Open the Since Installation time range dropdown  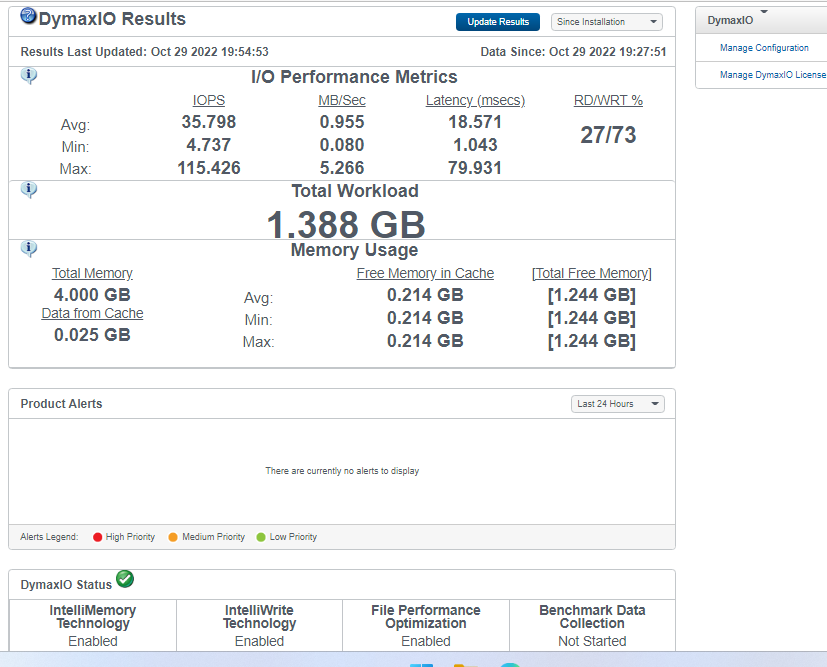[607, 22]
